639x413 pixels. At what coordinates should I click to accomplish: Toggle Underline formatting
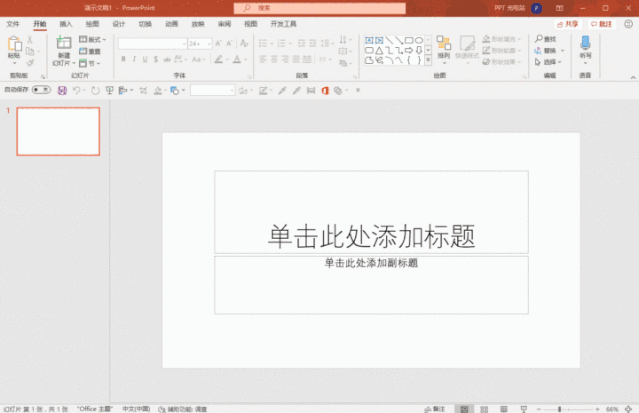145,60
